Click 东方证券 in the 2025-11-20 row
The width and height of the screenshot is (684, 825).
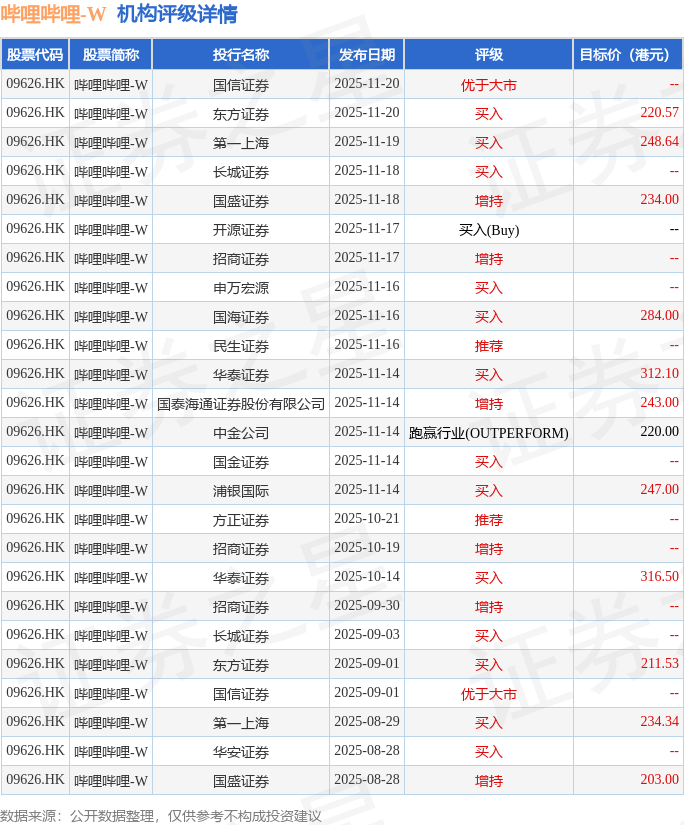(x=241, y=114)
